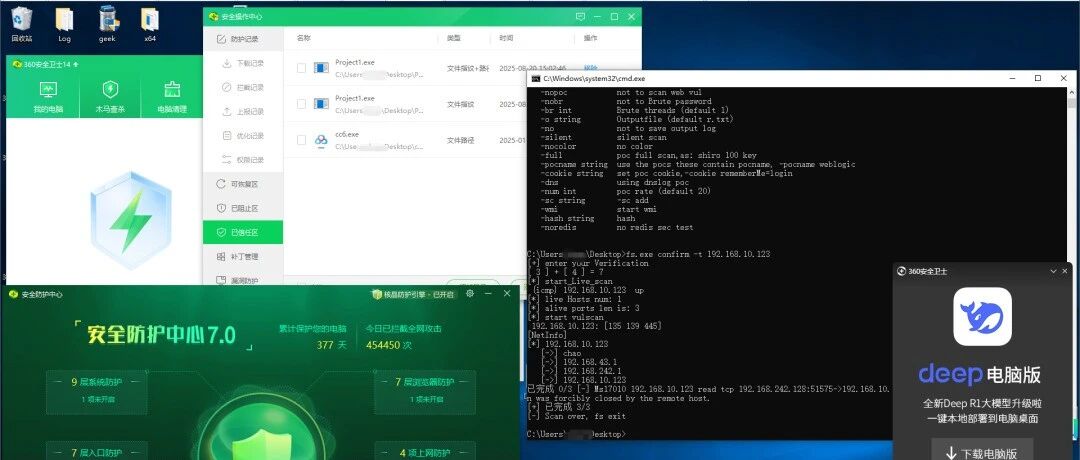Tick the checkbox for second Project1.exe row
The image size is (1080, 460).
(x=301, y=104)
